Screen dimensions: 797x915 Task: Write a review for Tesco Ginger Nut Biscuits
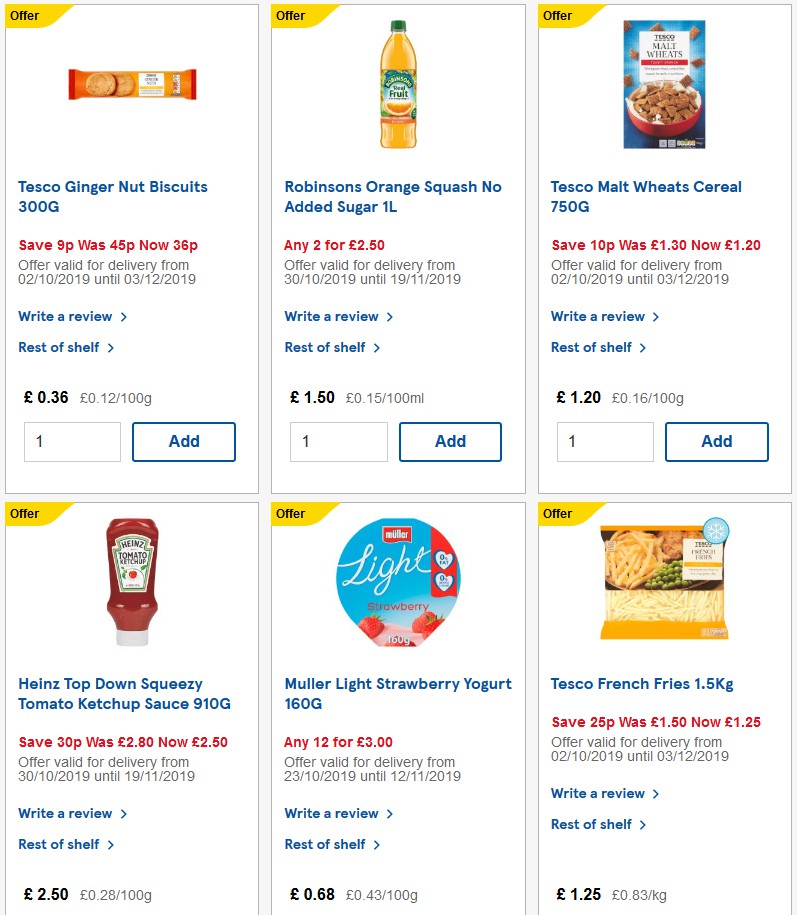tap(64, 316)
